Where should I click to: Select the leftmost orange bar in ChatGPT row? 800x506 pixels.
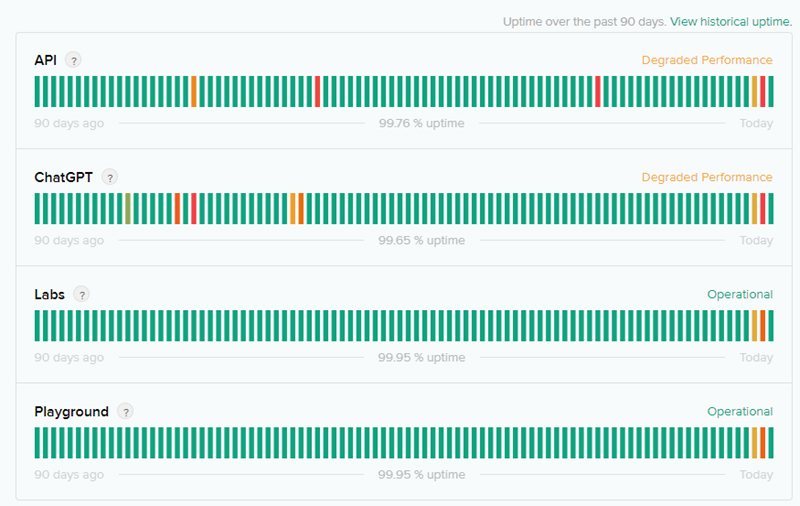pos(177,209)
